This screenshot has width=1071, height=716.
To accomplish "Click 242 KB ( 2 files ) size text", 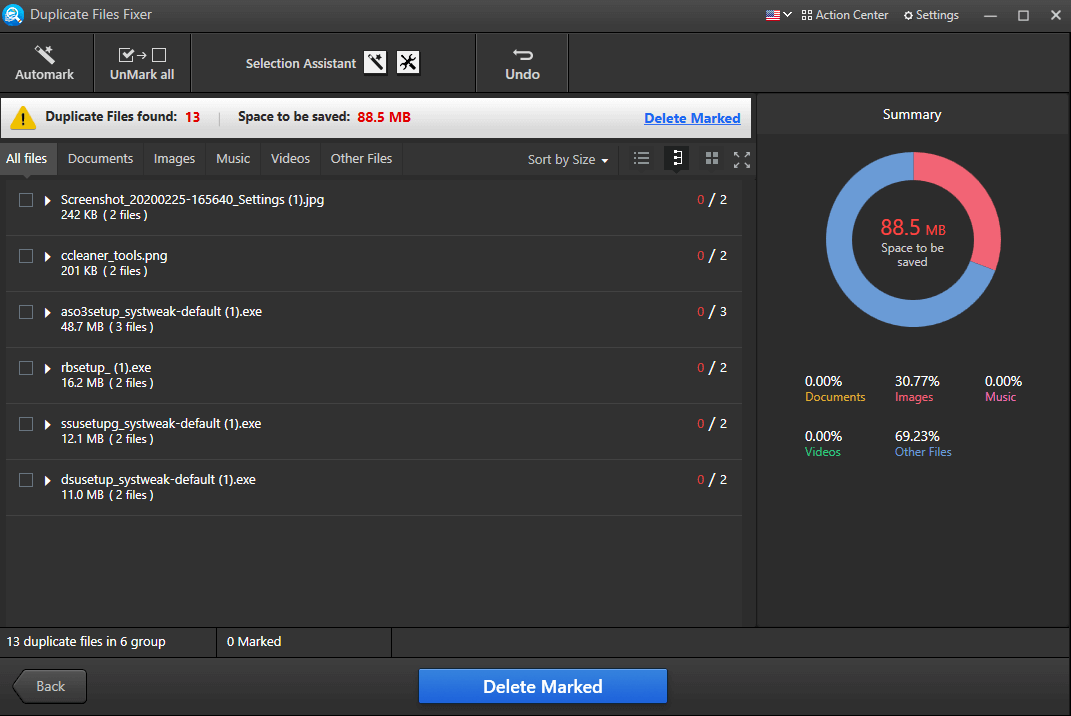I will pos(105,215).
